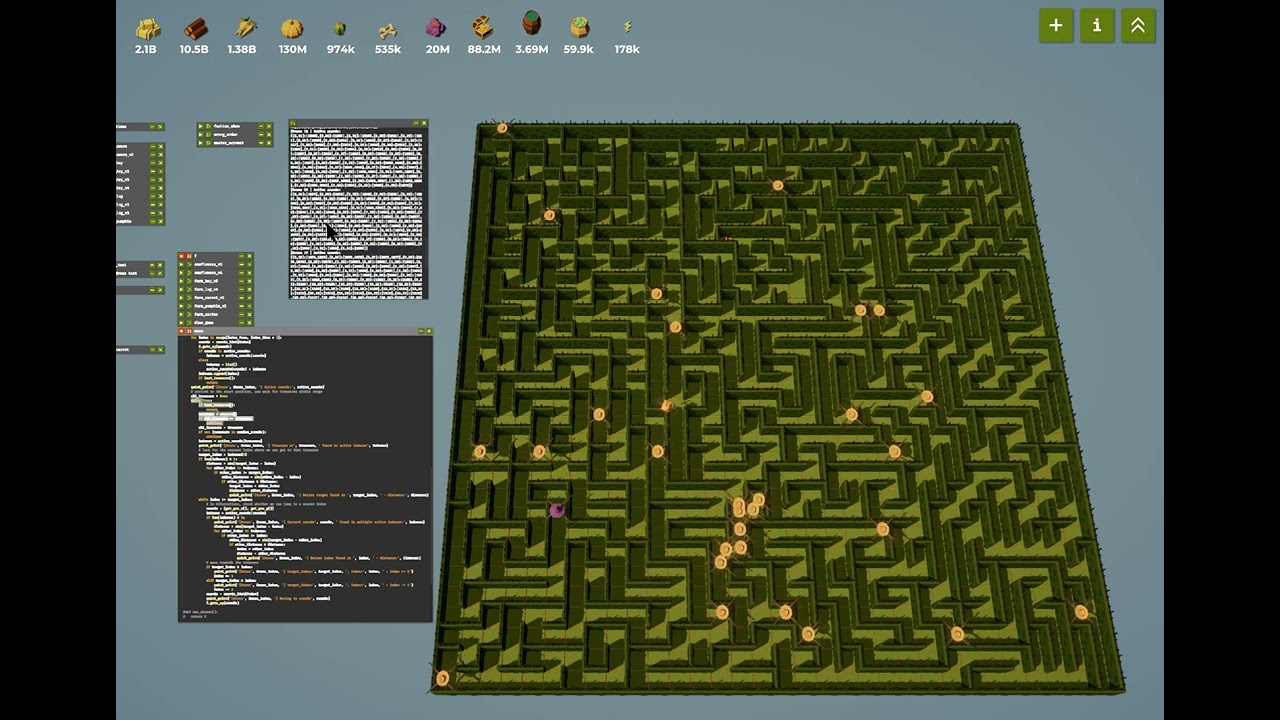Minimize the farm_hay_v8 row
Viewport: 1280px width, 720px height.
(241, 281)
